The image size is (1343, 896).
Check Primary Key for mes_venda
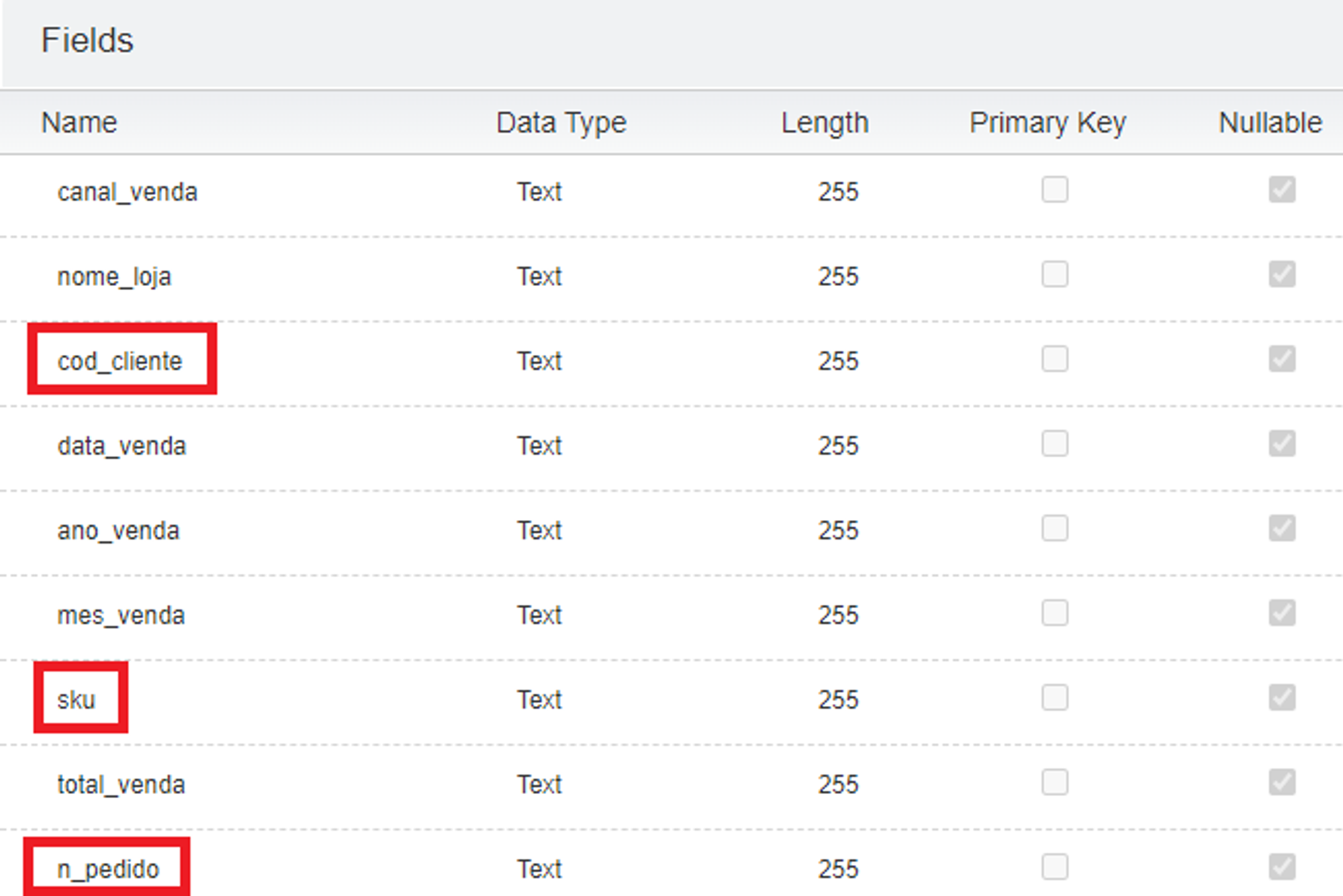(x=1054, y=613)
